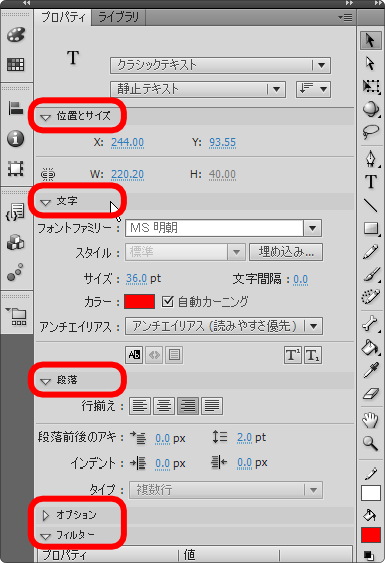Image resolution: width=385 pixels, height=563 pixels.
Task: Select the Bone tool
Action: [x=371, y=324]
